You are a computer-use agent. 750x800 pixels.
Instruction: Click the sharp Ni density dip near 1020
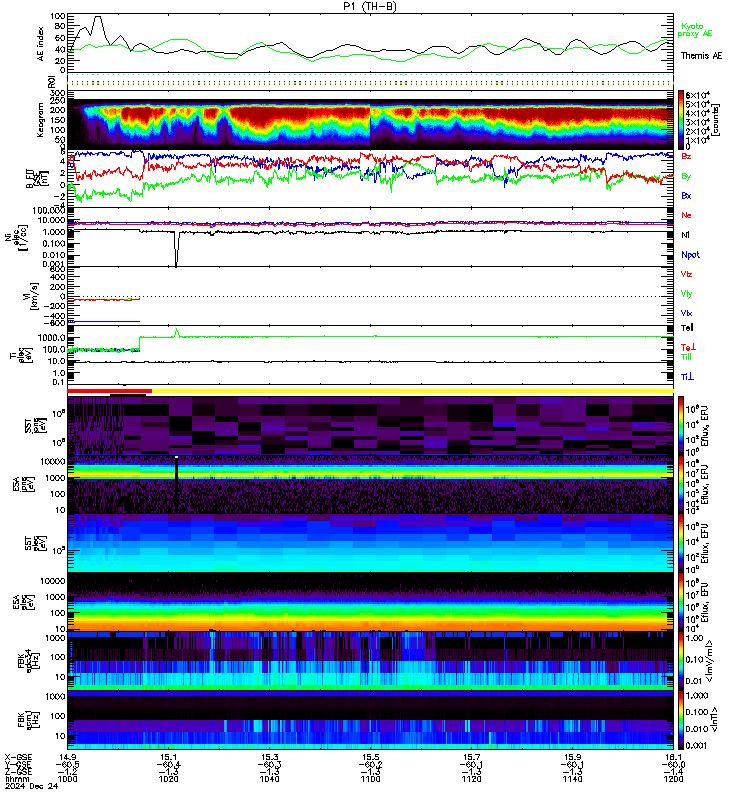pyautogui.click(x=177, y=250)
